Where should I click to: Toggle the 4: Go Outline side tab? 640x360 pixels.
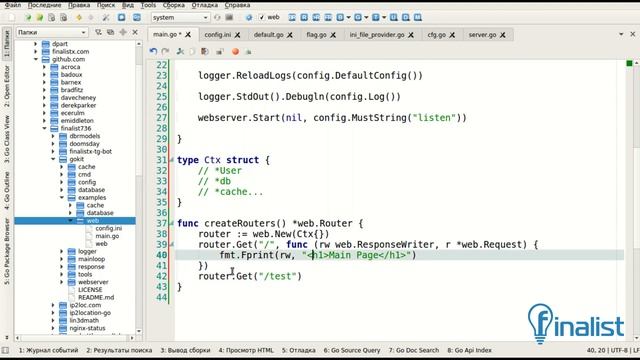[7, 191]
